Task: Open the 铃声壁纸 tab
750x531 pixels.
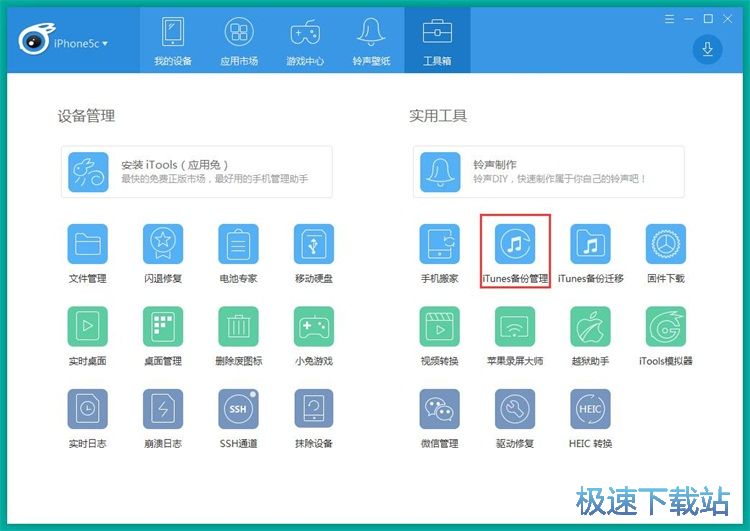Action: pos(371,41)
